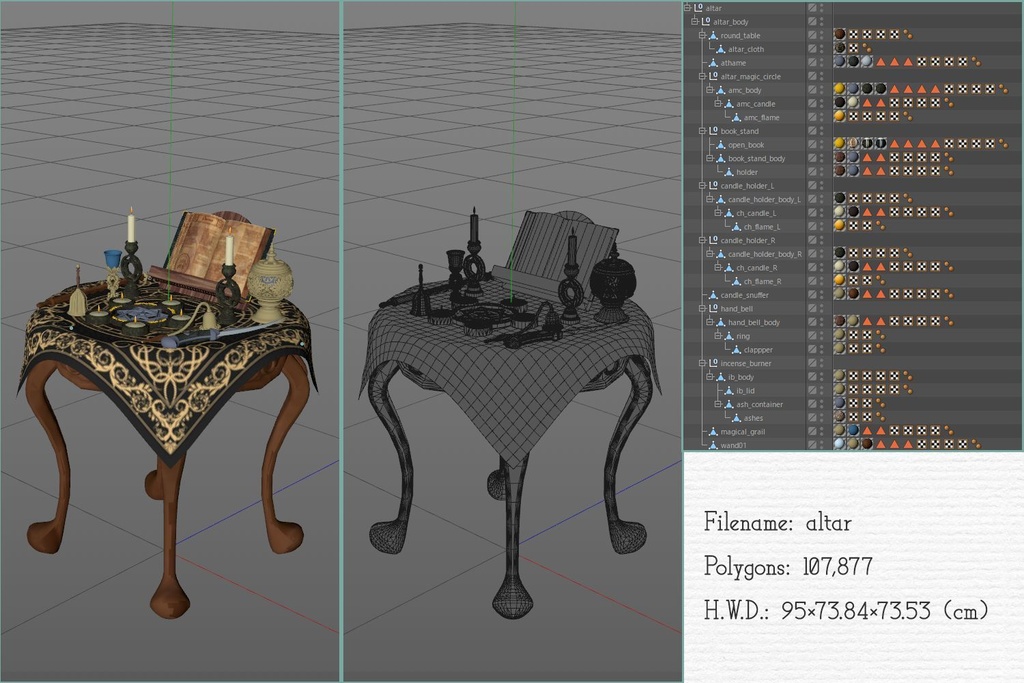This screenshot has height=683, width=1024.
Task: Click the round_table polygon object icon
Action: coord(713,35)
